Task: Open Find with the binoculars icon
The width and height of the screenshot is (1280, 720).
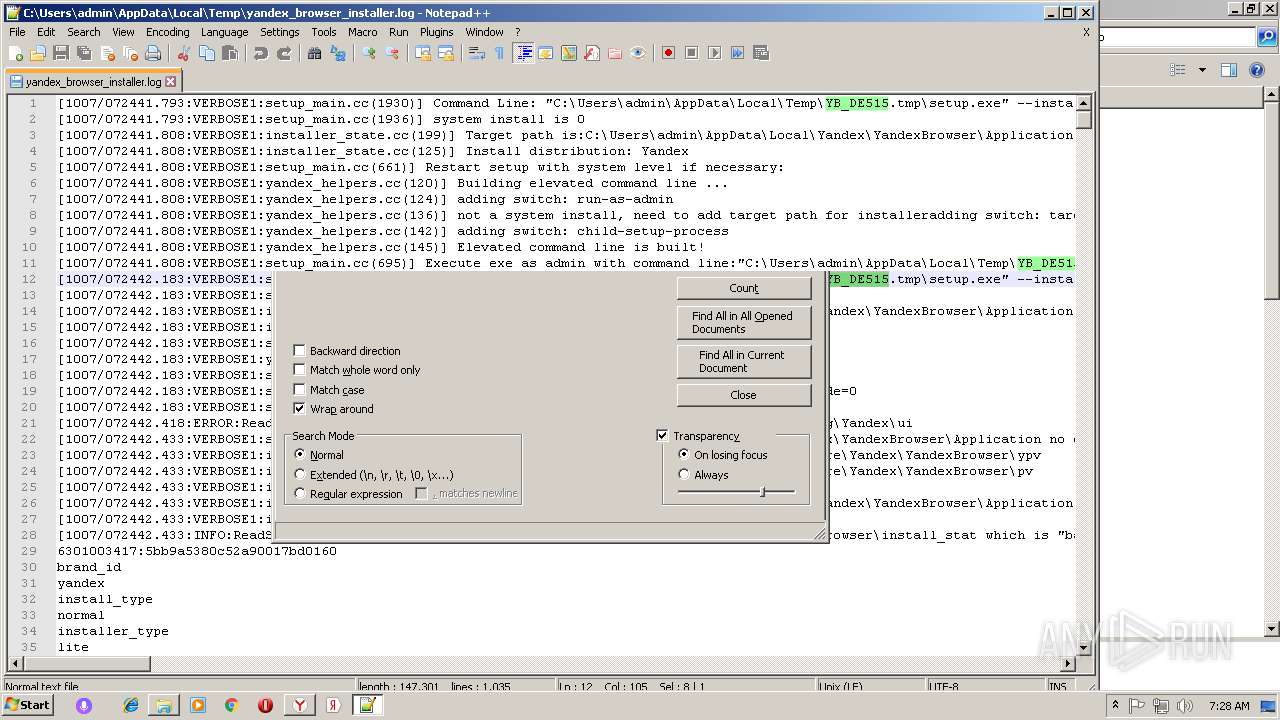Action: [314, 53]
